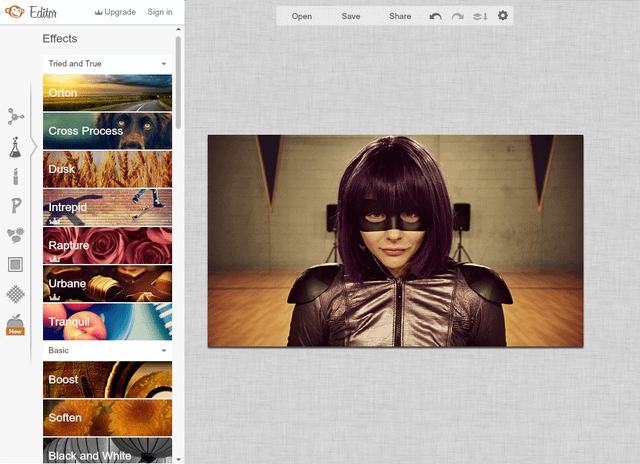Open the settings gear icon
Screen dimensions: 640x464
pyautogui.click(x=503, y=16)
